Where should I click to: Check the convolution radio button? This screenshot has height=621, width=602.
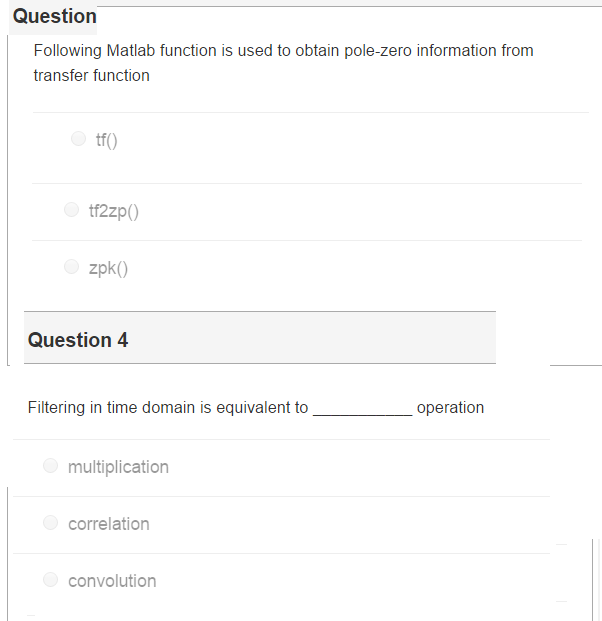coord(50,580)
